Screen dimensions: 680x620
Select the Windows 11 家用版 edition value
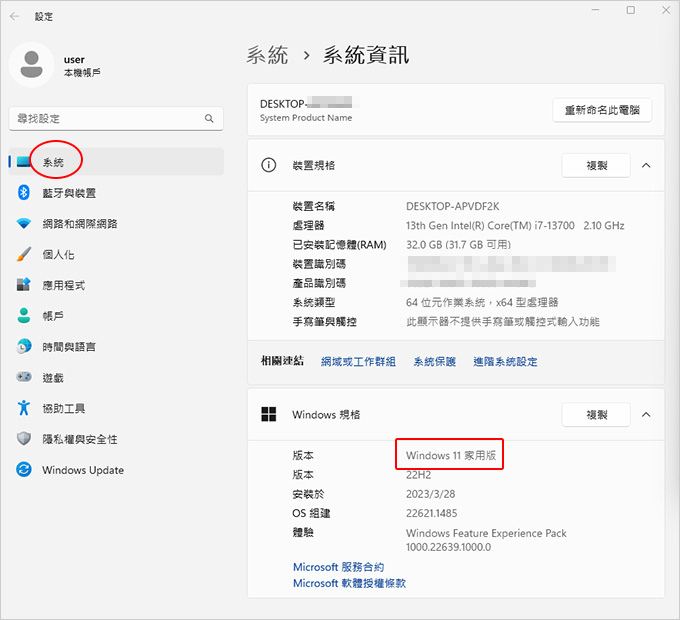tap(451, 455)
